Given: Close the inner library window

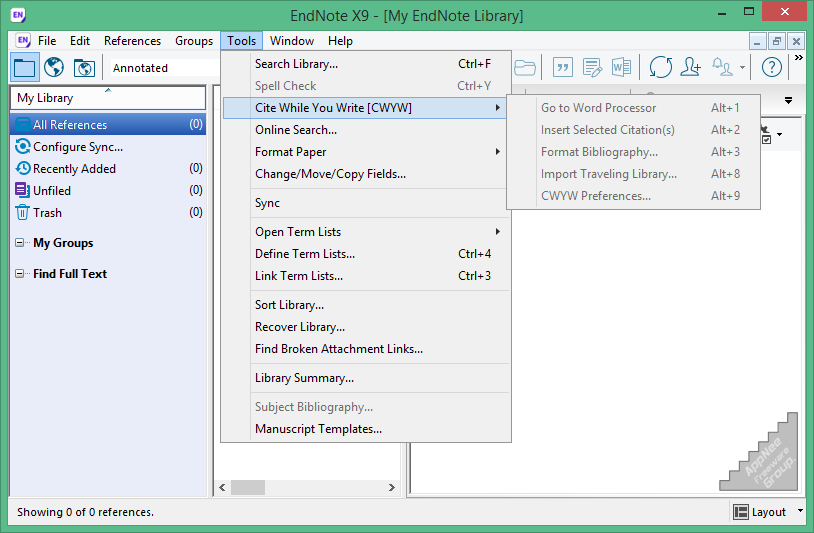Looking at the screenshot, I should (796, 41).
